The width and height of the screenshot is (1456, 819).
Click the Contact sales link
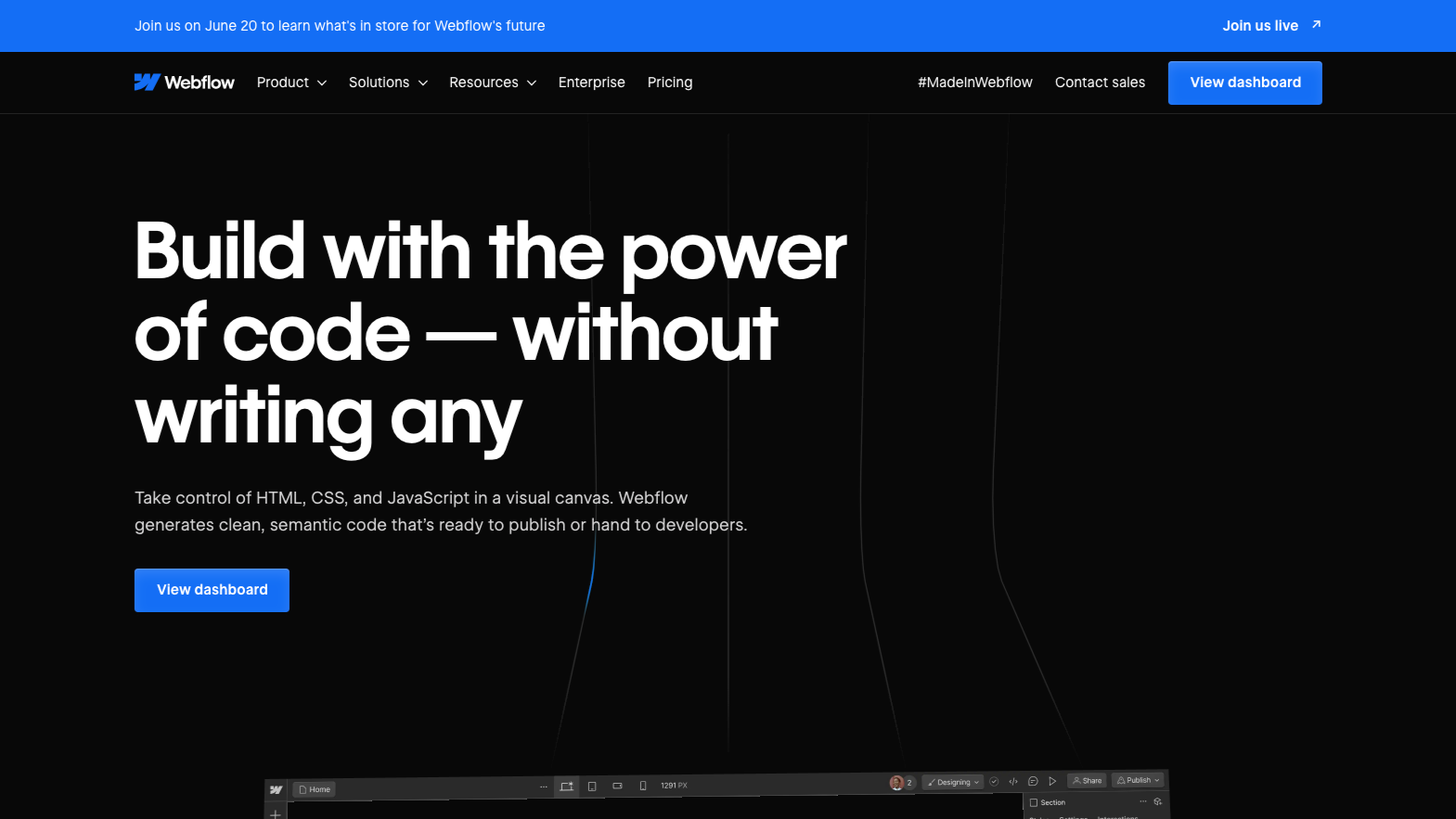pyautogui.click(x=1100, y=83)
